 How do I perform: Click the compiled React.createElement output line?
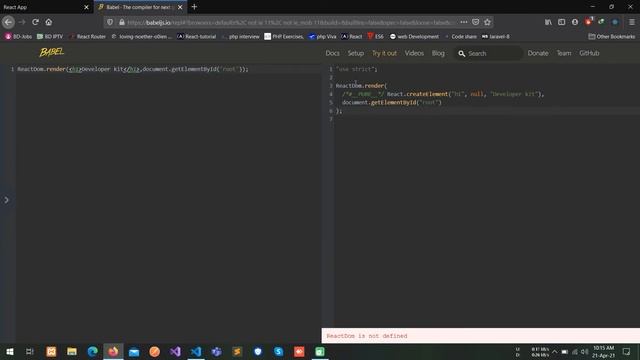tap(443, 94)
